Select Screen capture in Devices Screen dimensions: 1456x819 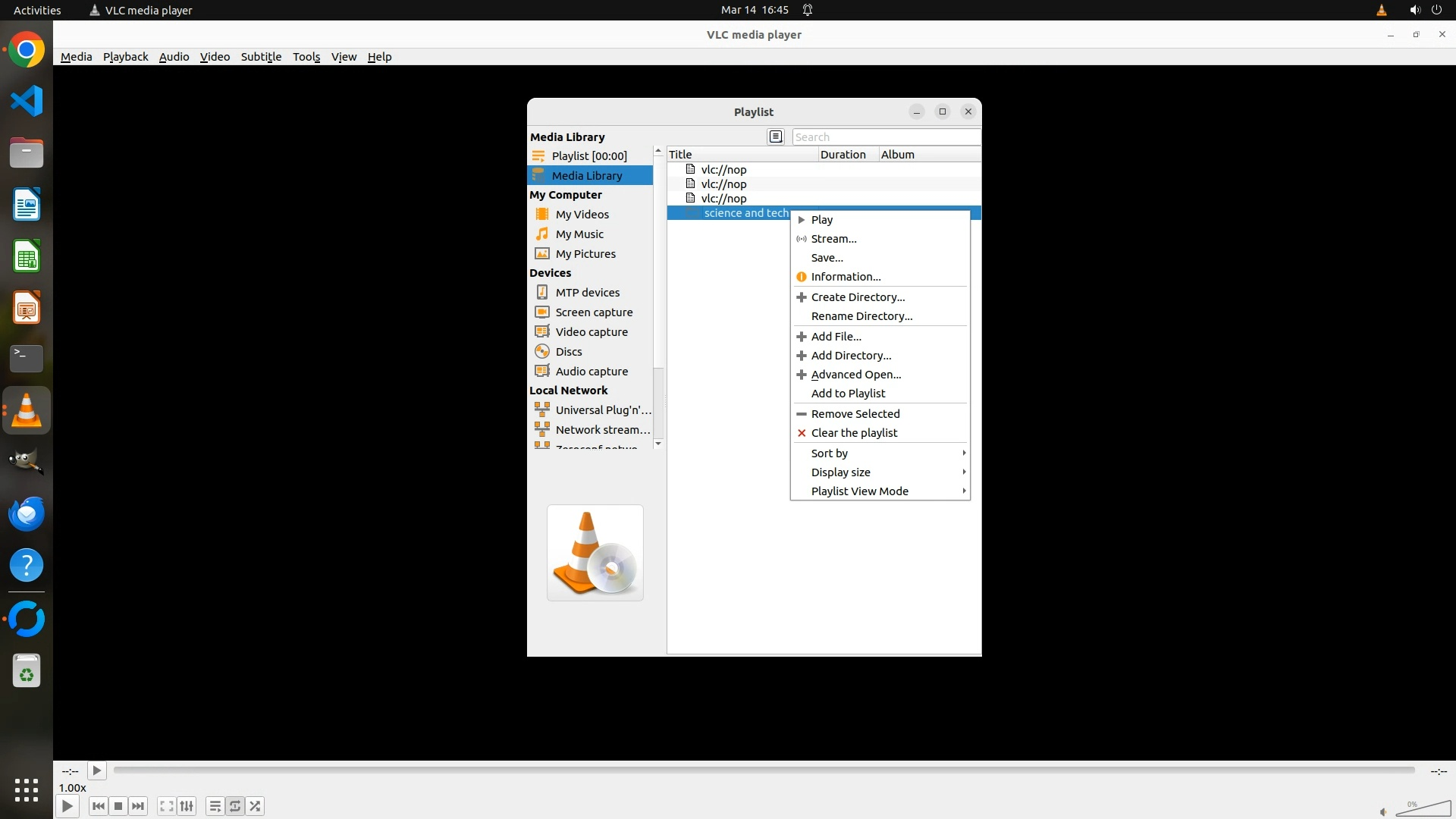coord(593,312)
